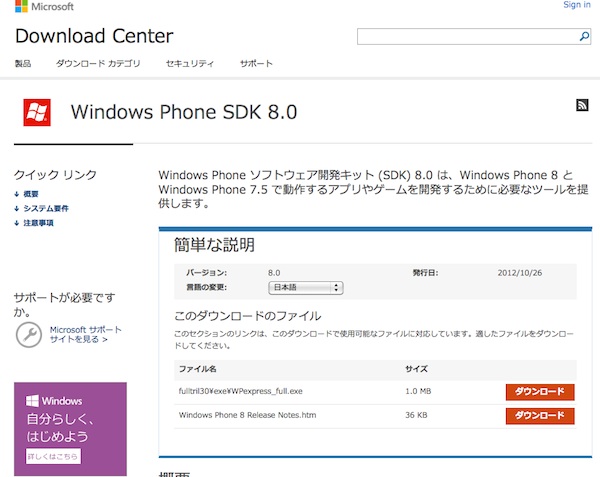Select the セキュリティ menu item
Screen dimensions: 600x477
tap(190, 64)
